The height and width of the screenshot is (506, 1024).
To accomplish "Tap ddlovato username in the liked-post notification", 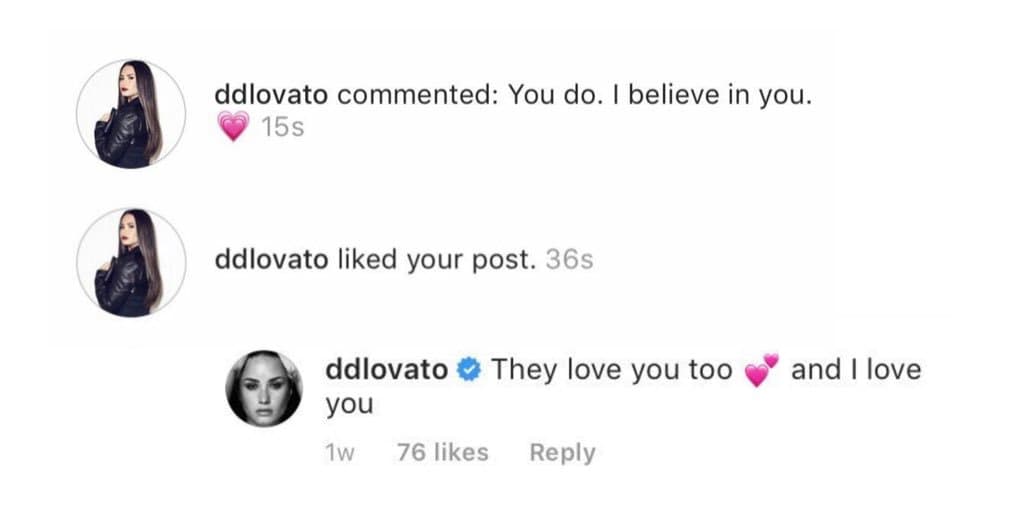I will 271,260.
